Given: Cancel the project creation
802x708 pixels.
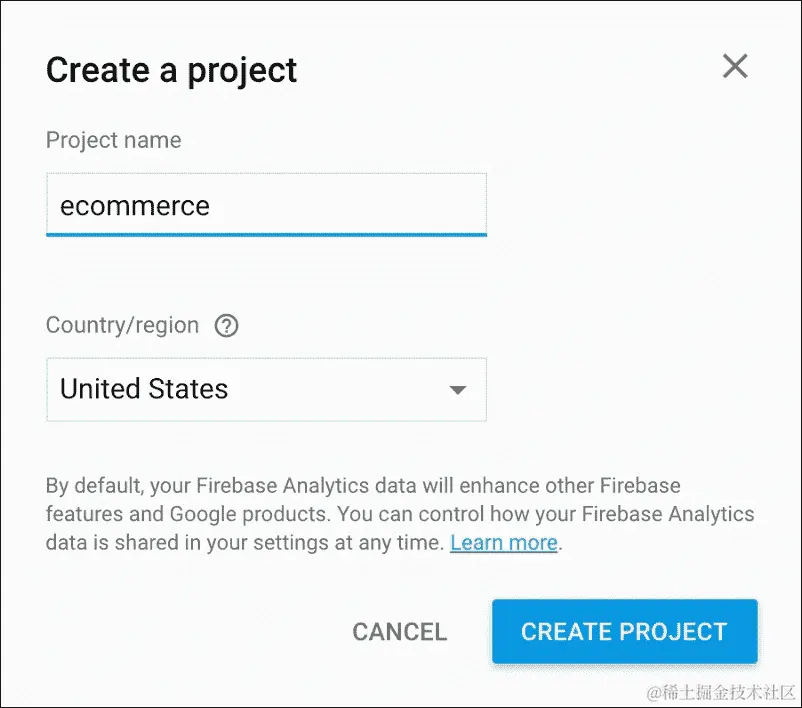Looking at the screenshot, I should [x=399, y=631].
